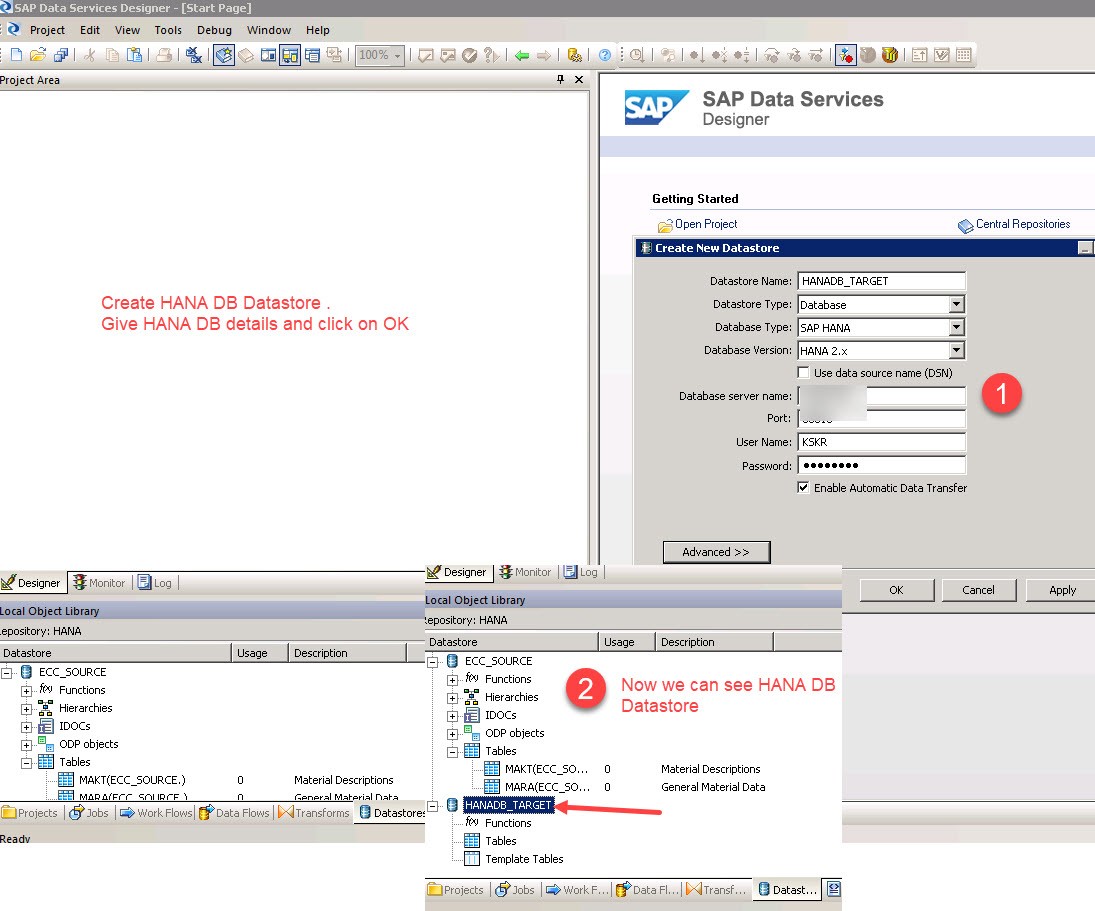1095x911 pixels.
Task: Click the Execute clock toolbar icon
Action: [x=637, y=55]
